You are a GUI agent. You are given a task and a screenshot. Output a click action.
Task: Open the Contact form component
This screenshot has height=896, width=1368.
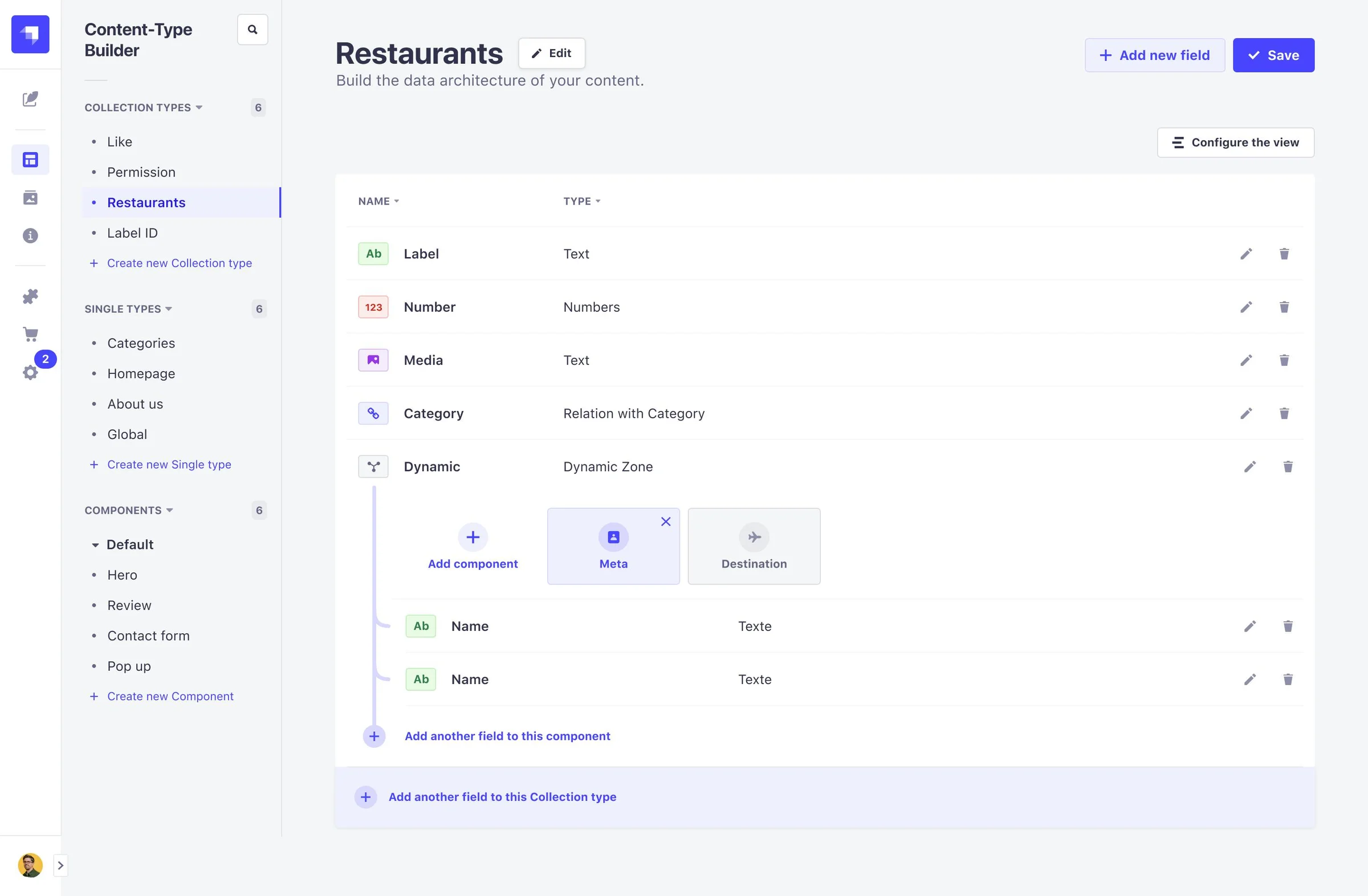[x=148, y=636]
